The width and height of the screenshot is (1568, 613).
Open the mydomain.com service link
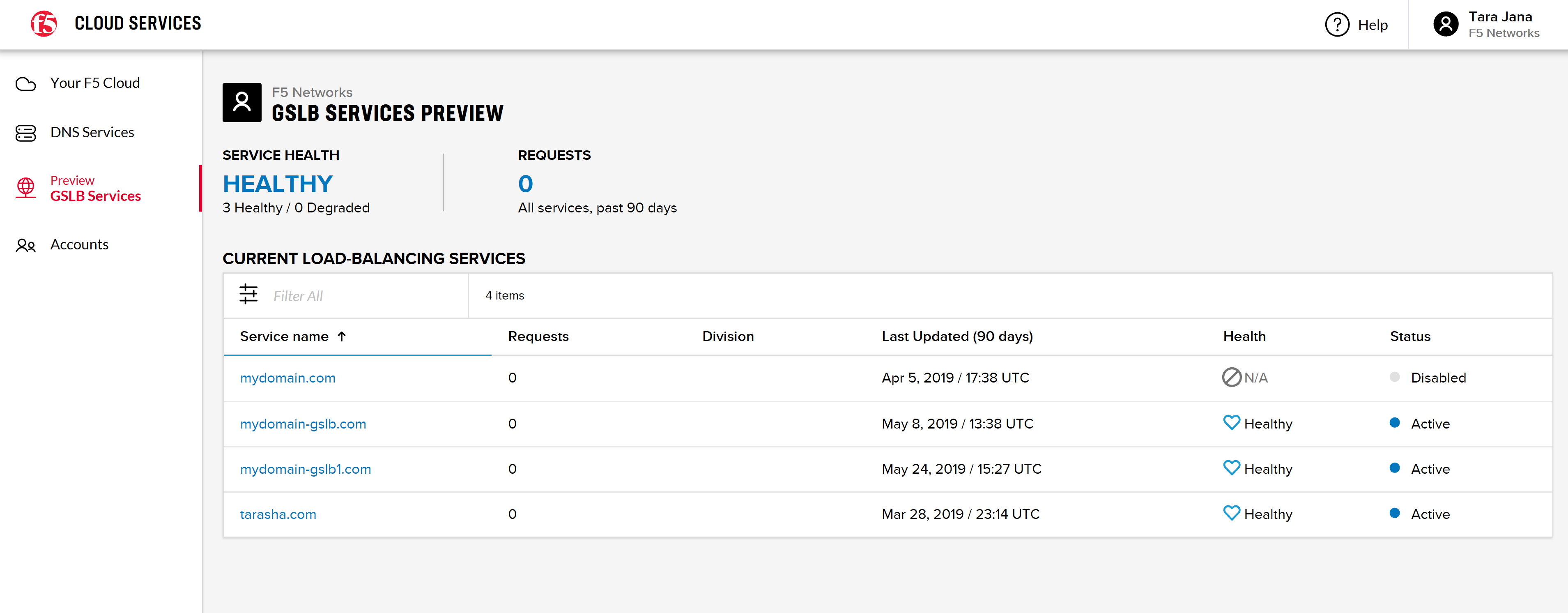287,378
